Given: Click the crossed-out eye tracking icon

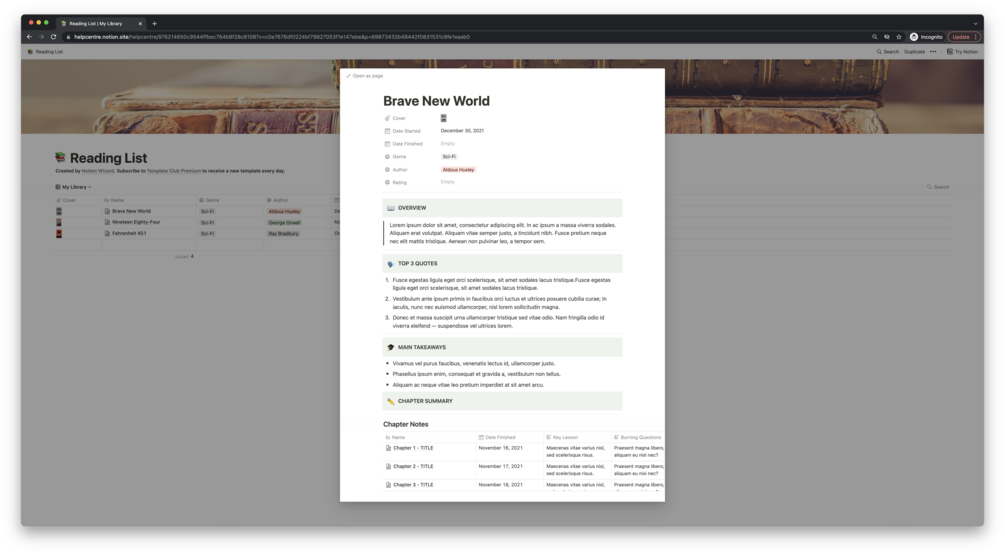Looking at the screenshot, I should coord(886,37).
